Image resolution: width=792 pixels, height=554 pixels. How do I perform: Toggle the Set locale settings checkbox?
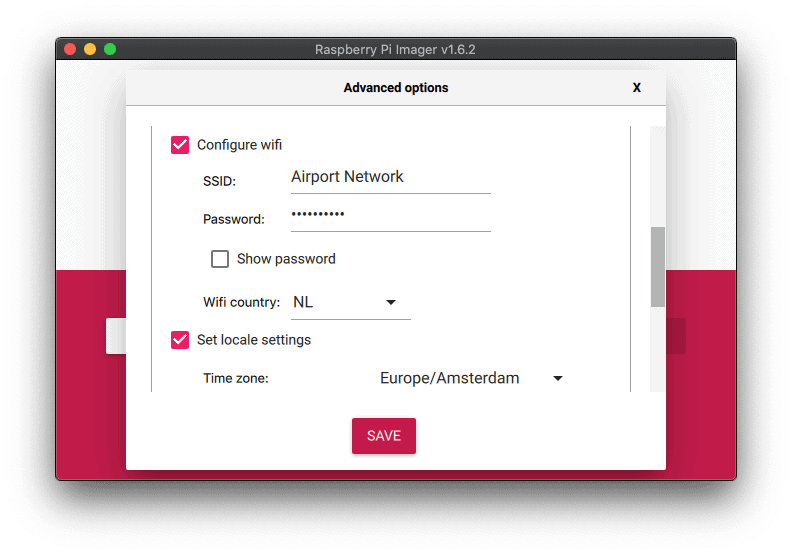[x=180, y=340]
